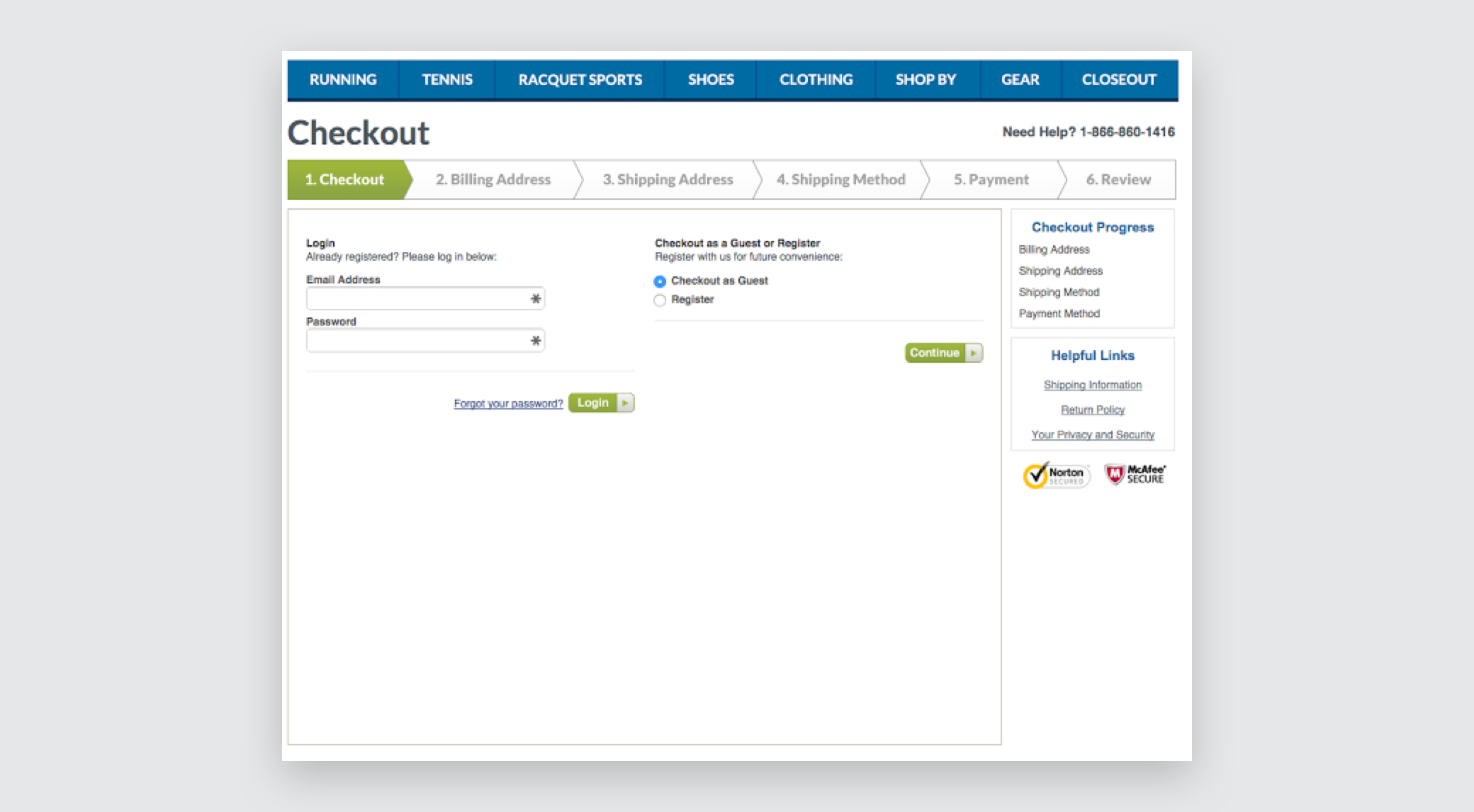Click the arrow icon on the Continue button
The image size is (1474, 812).
pos(973,353)
